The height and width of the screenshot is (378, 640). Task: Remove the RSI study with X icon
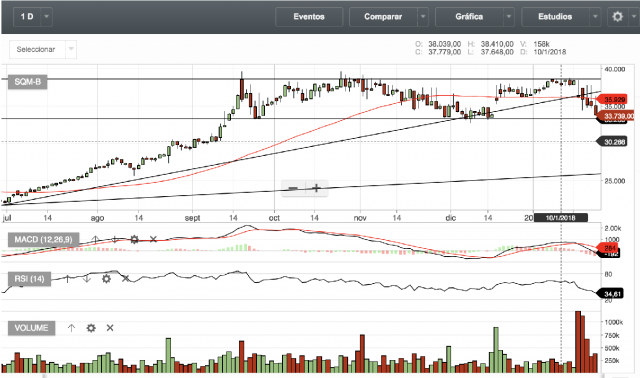pyautogui.click(x=125, y=279)
